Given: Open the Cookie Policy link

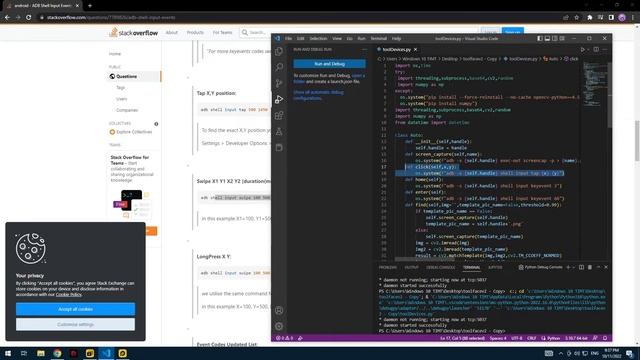Looking at the screenshot, I should click(x=69, y=294).
